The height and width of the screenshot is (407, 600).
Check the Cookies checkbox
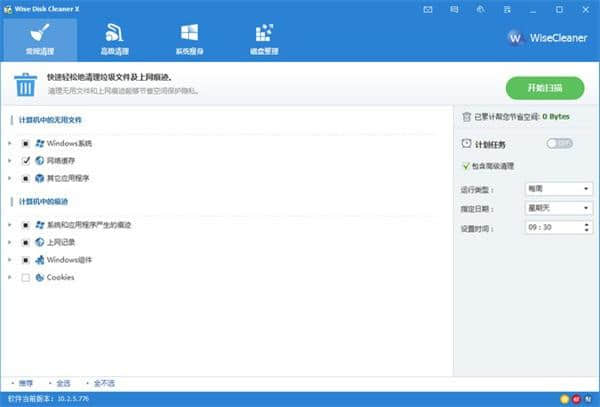pos(25,277)
